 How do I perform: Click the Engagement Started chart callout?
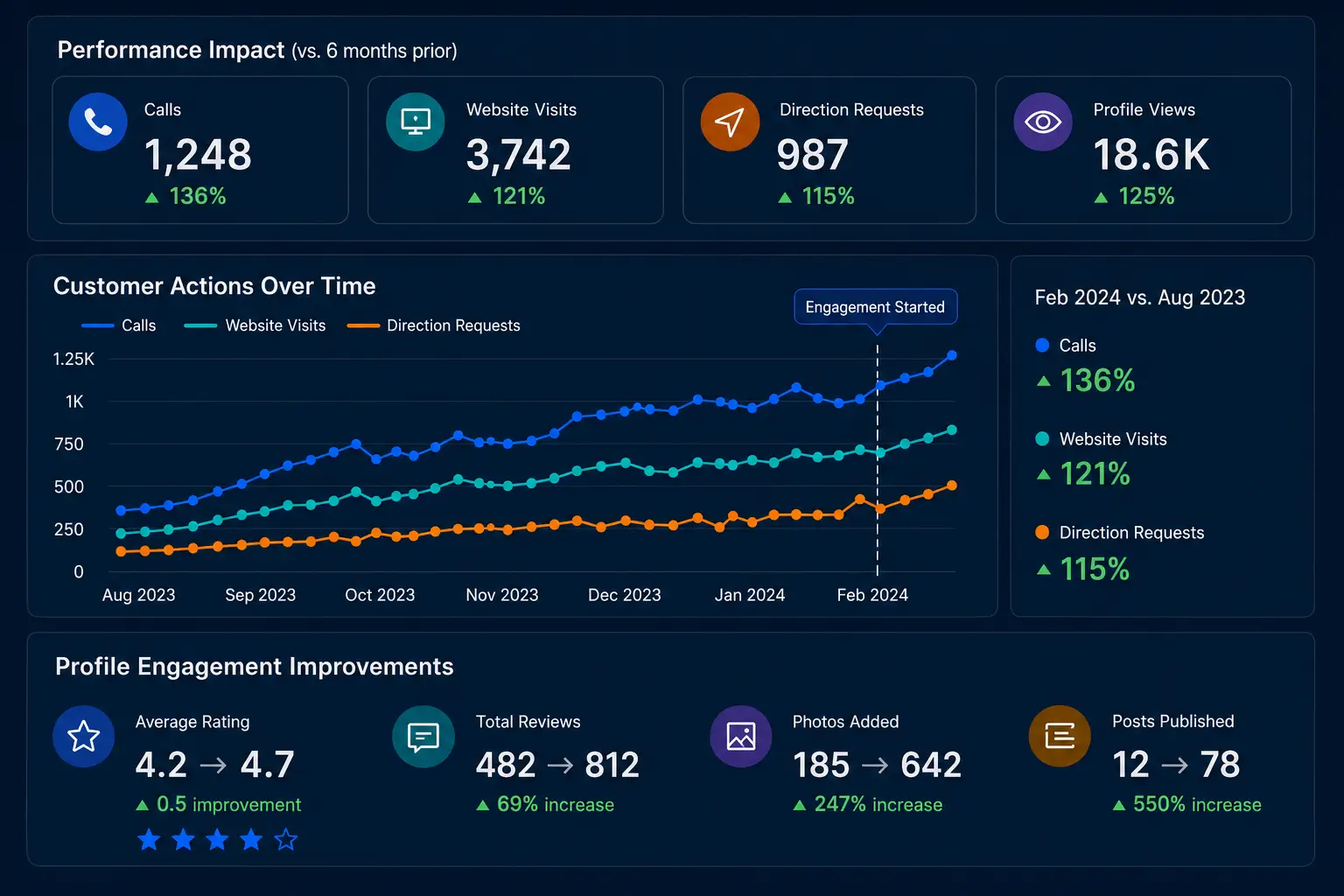pos(875,307)
